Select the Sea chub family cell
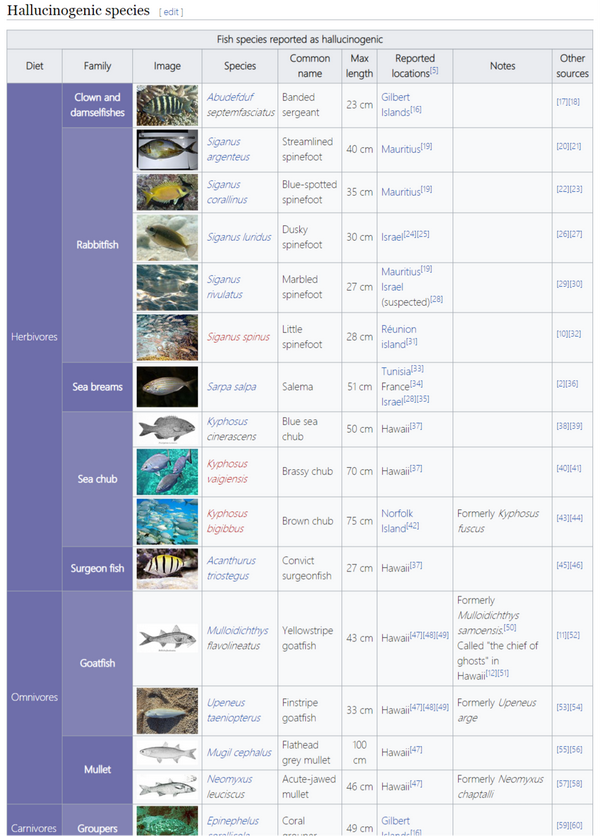 [x=97, y=479]
